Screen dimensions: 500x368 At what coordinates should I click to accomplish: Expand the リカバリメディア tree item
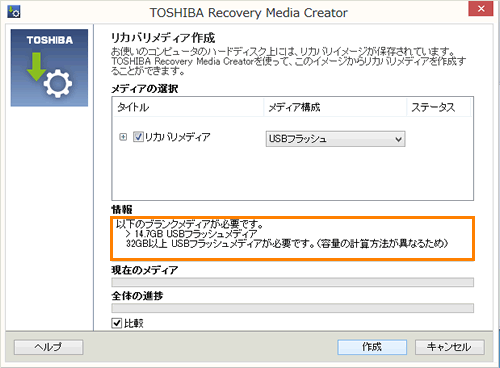[123, 137]
